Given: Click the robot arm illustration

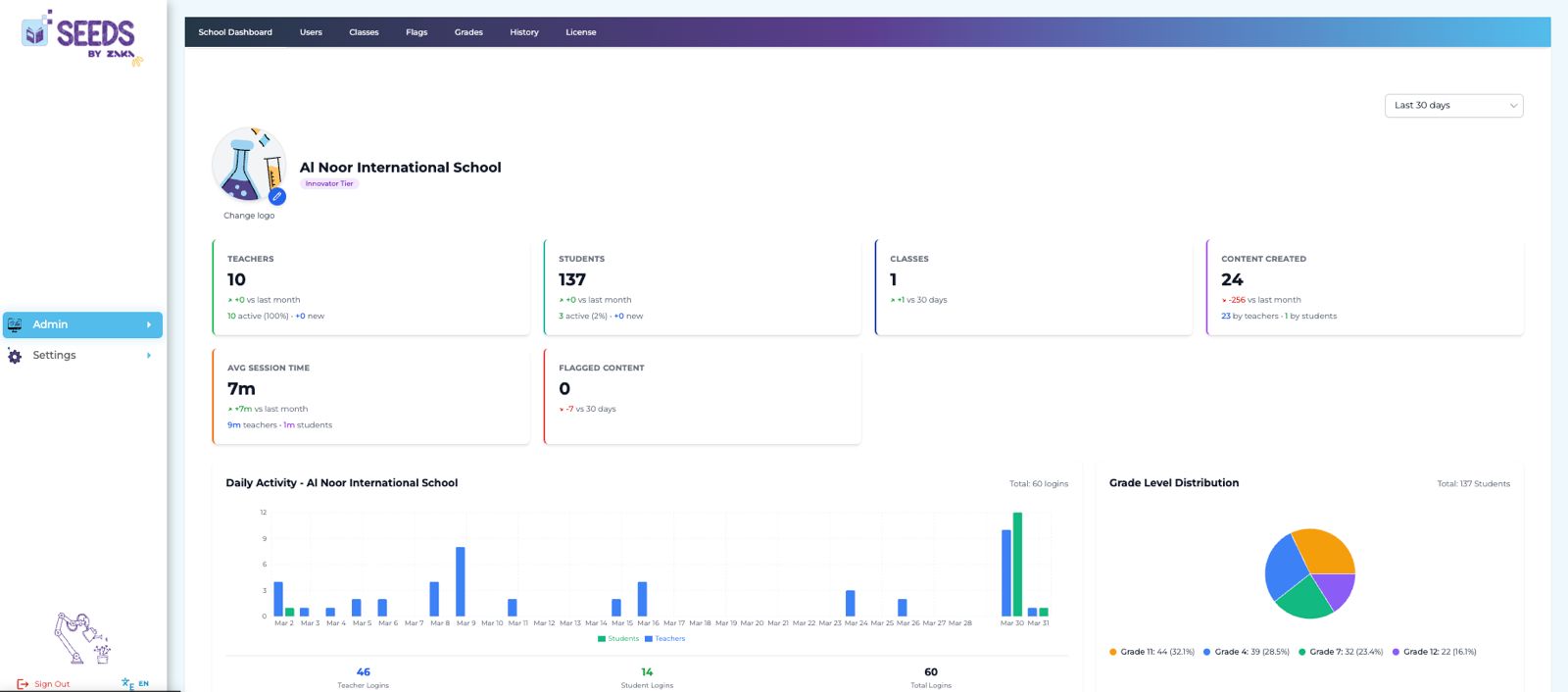Looking at the screenshot, I should coord(81,638).
